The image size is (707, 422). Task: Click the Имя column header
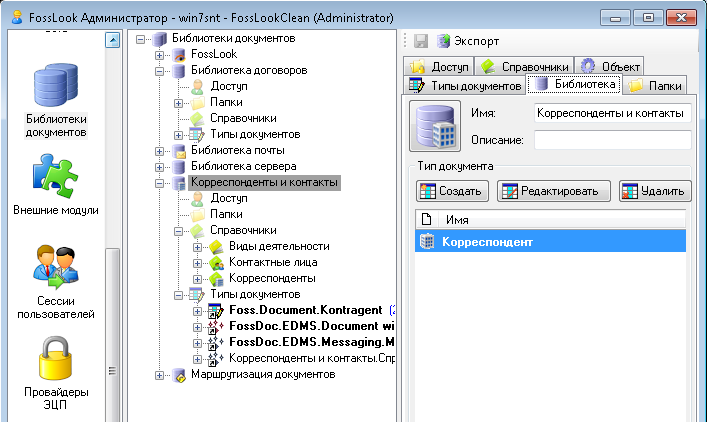(562, 220)
